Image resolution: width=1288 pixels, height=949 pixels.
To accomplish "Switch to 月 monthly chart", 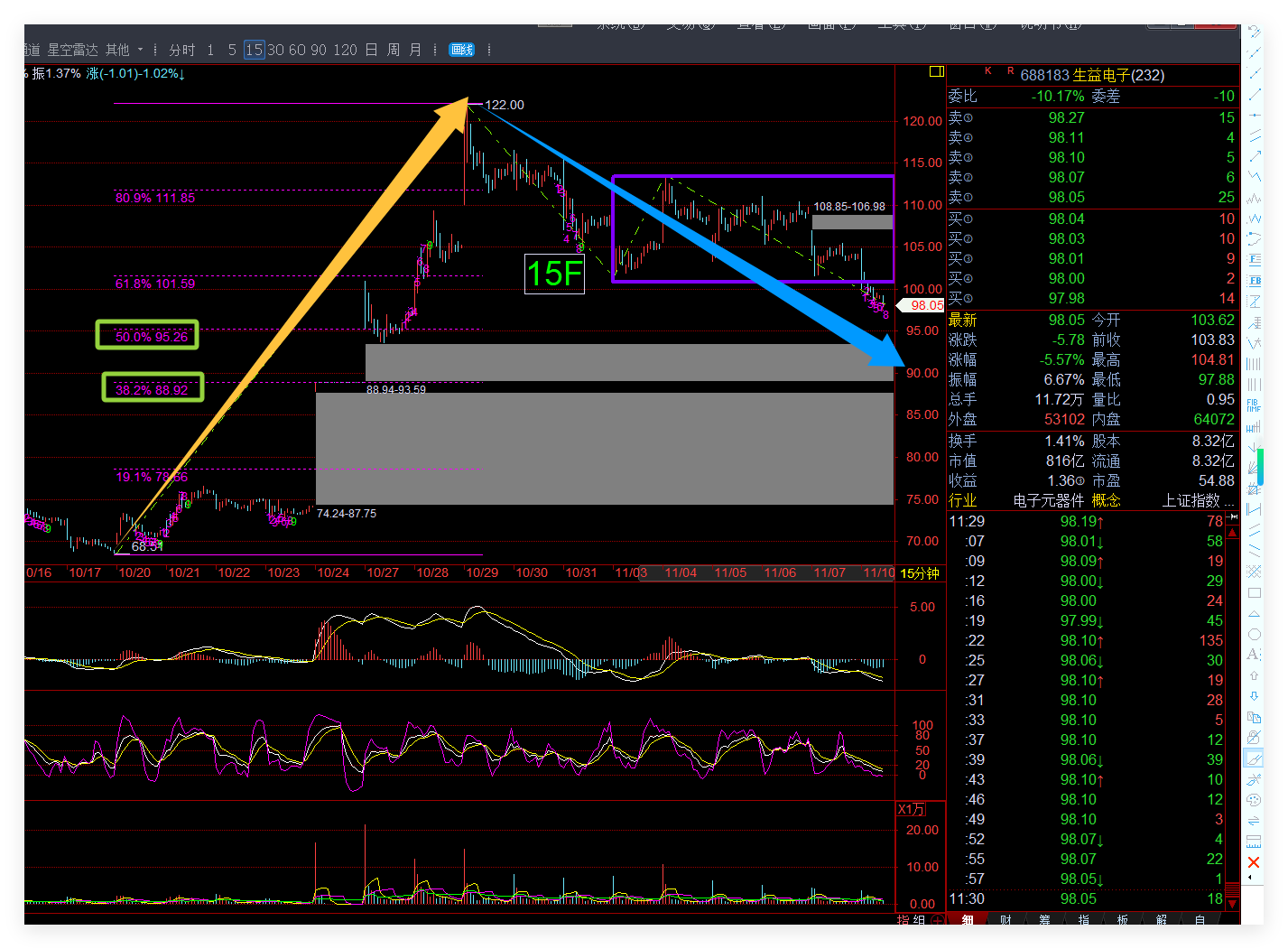I will click(415, 50).
